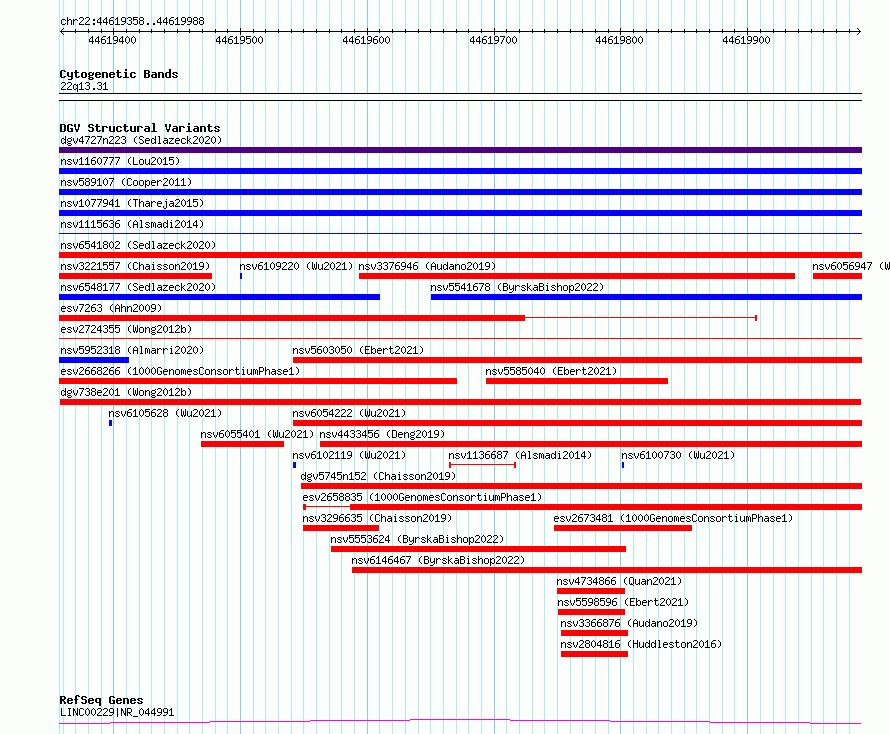Open nsv589107 (Cooper2011) variant

126,182
